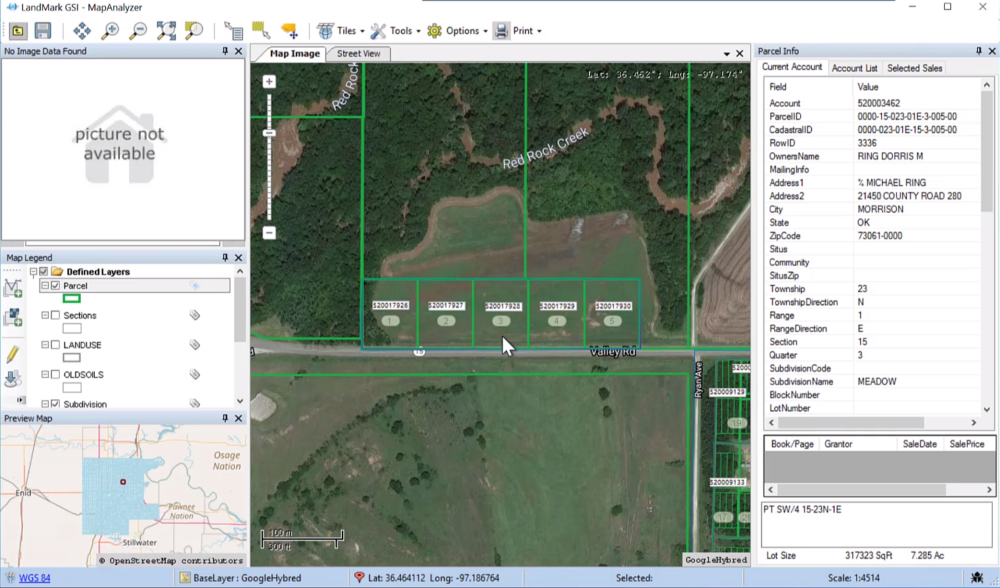Open the Save icon in the toolbar
1000x588 pixels.
(x=42, y=31)
